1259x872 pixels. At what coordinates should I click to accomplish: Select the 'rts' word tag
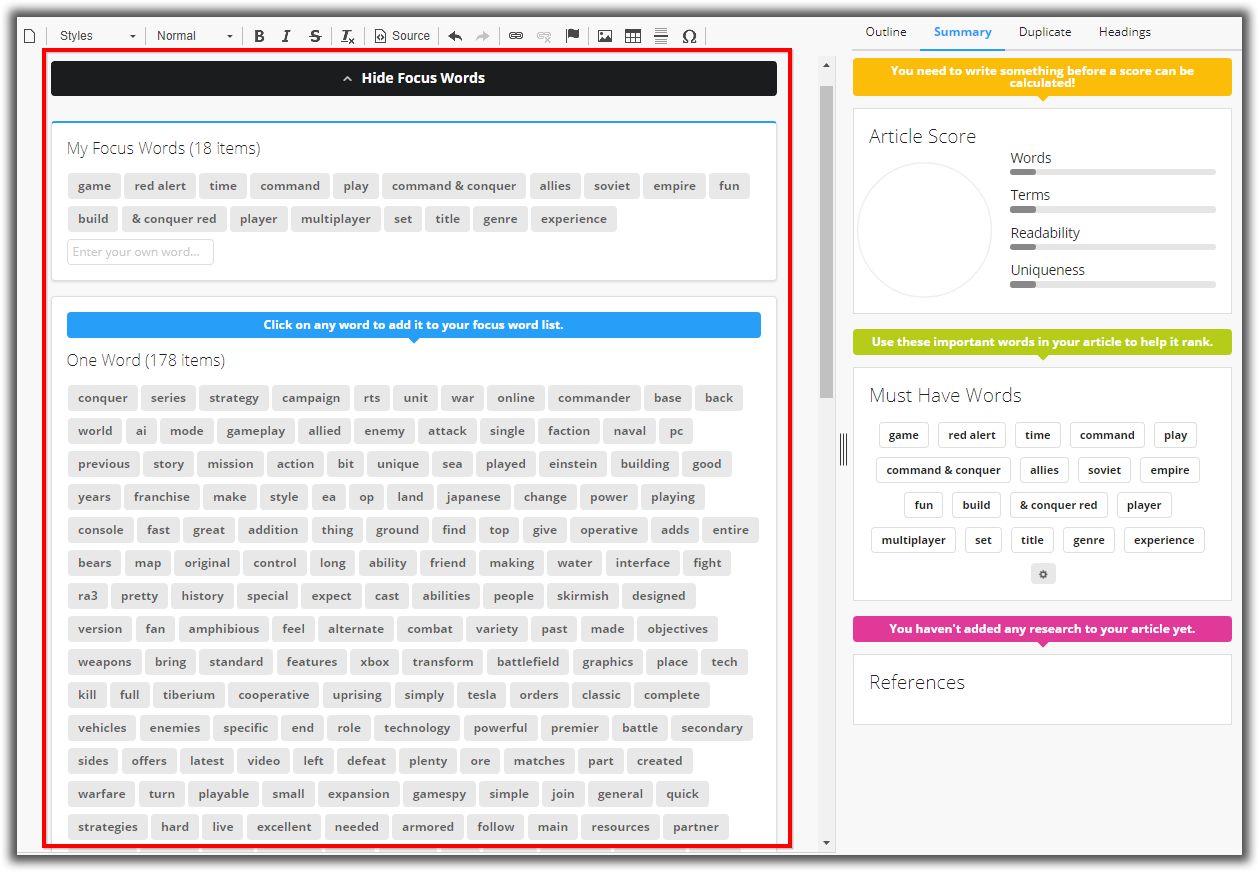pyautogui.click(x=372, y=398)
